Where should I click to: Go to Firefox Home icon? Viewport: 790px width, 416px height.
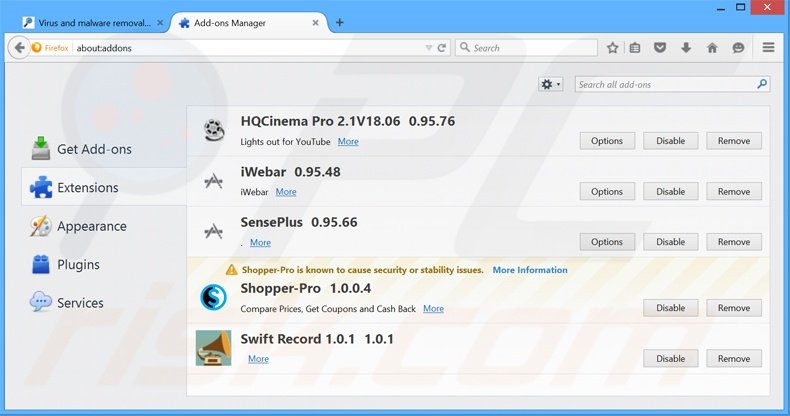[x=712, y=48]
